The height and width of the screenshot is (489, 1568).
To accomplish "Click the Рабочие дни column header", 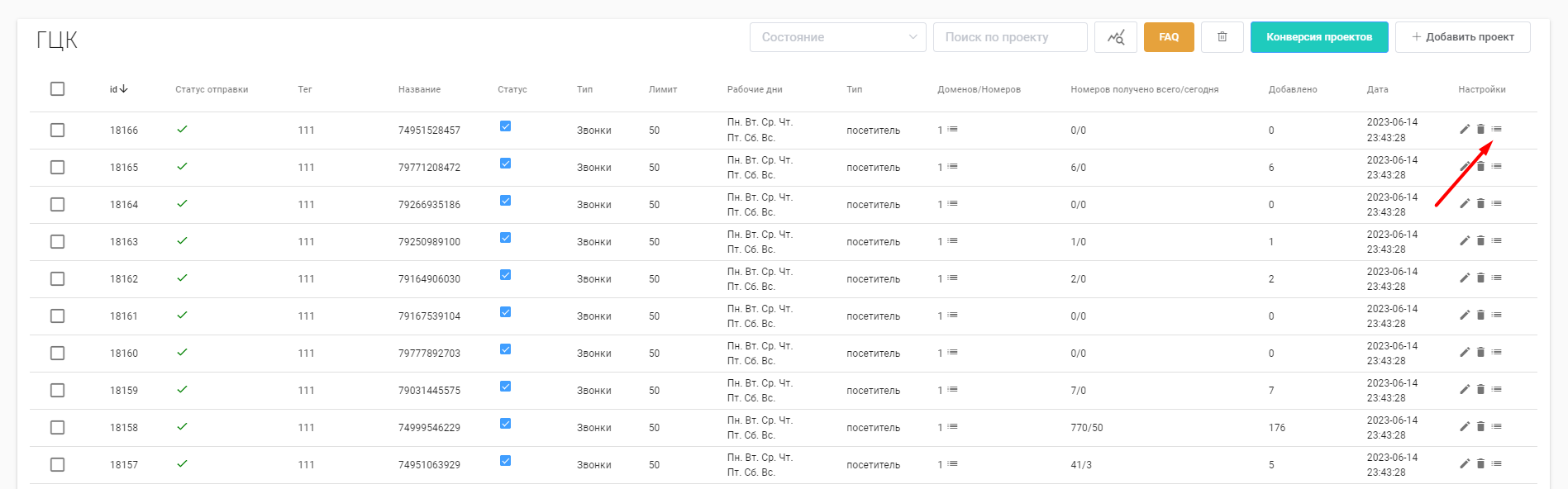I will pyautogui.click(x=755, y=89).
